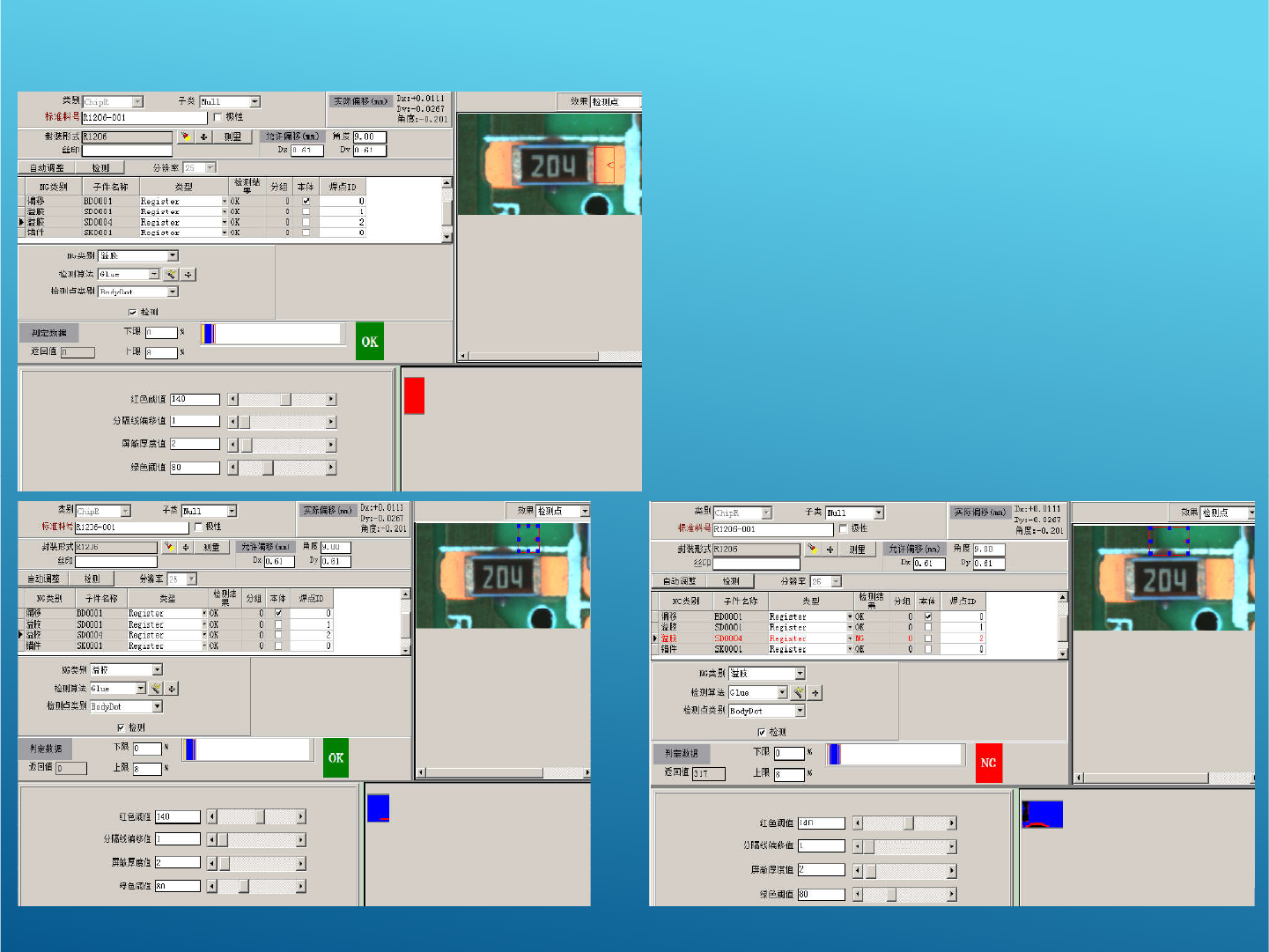Click the green OK result indicator in bottom-left panel

(x=336, y=758)
